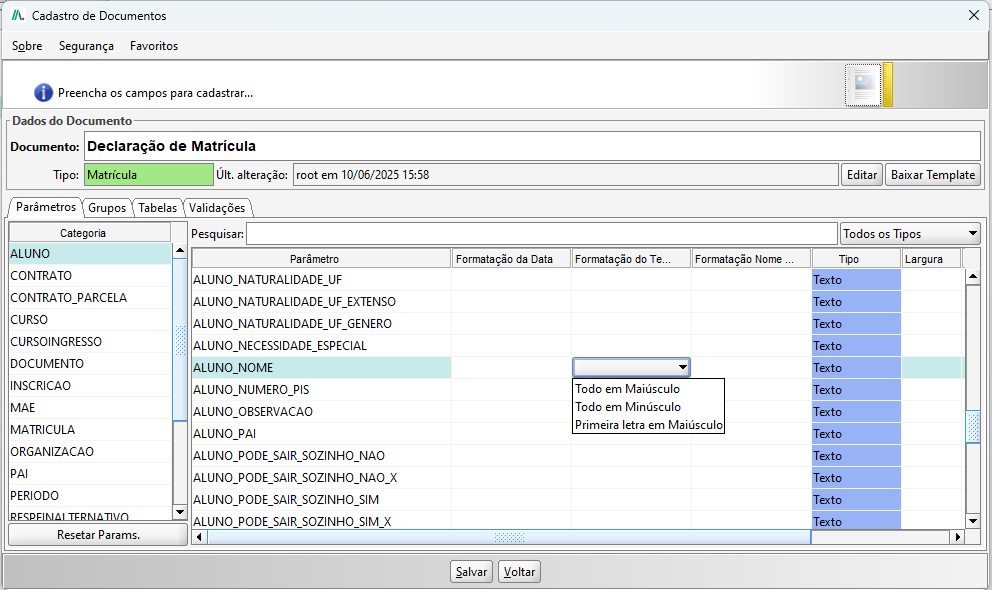Click the Formatação da Data column header
The image size is (992, 590).
(511, 259)
